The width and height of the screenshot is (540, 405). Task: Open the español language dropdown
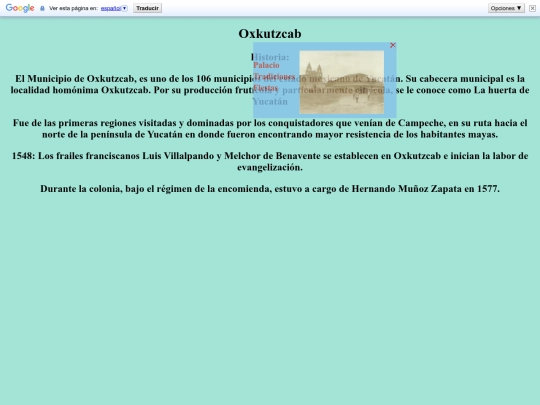point(114,8)
